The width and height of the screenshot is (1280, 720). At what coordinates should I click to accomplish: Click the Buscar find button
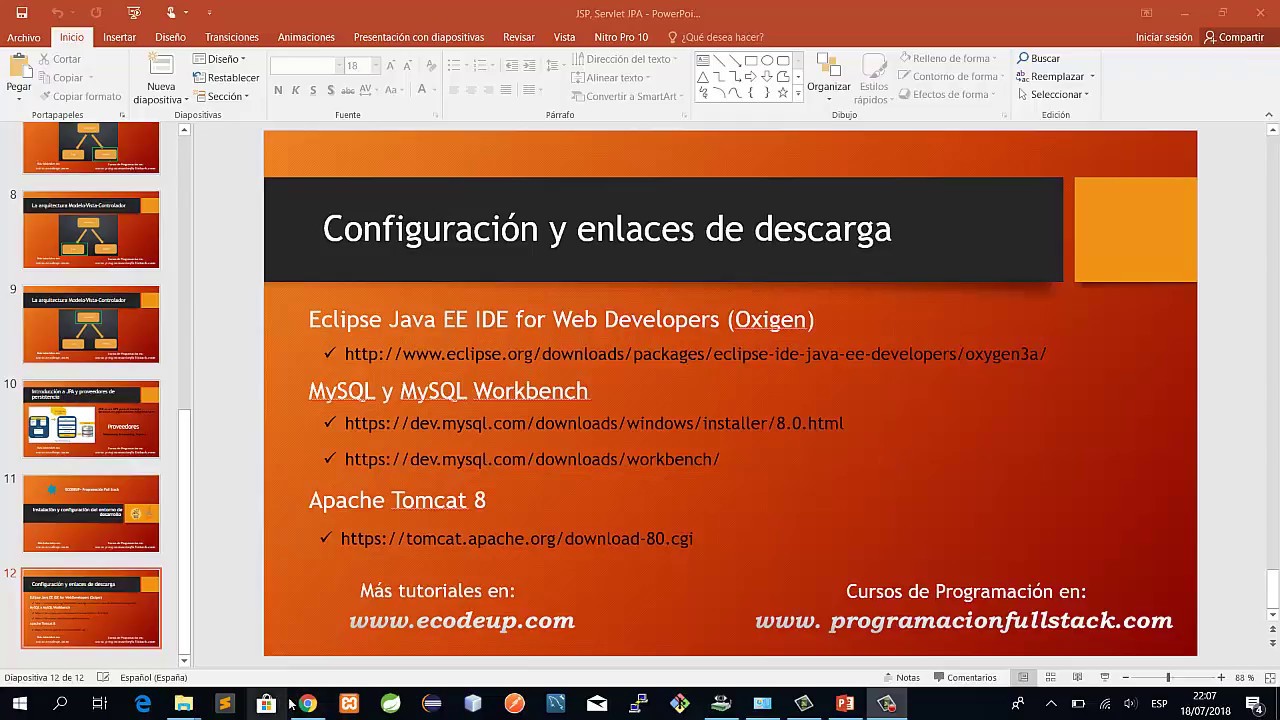1039,59
